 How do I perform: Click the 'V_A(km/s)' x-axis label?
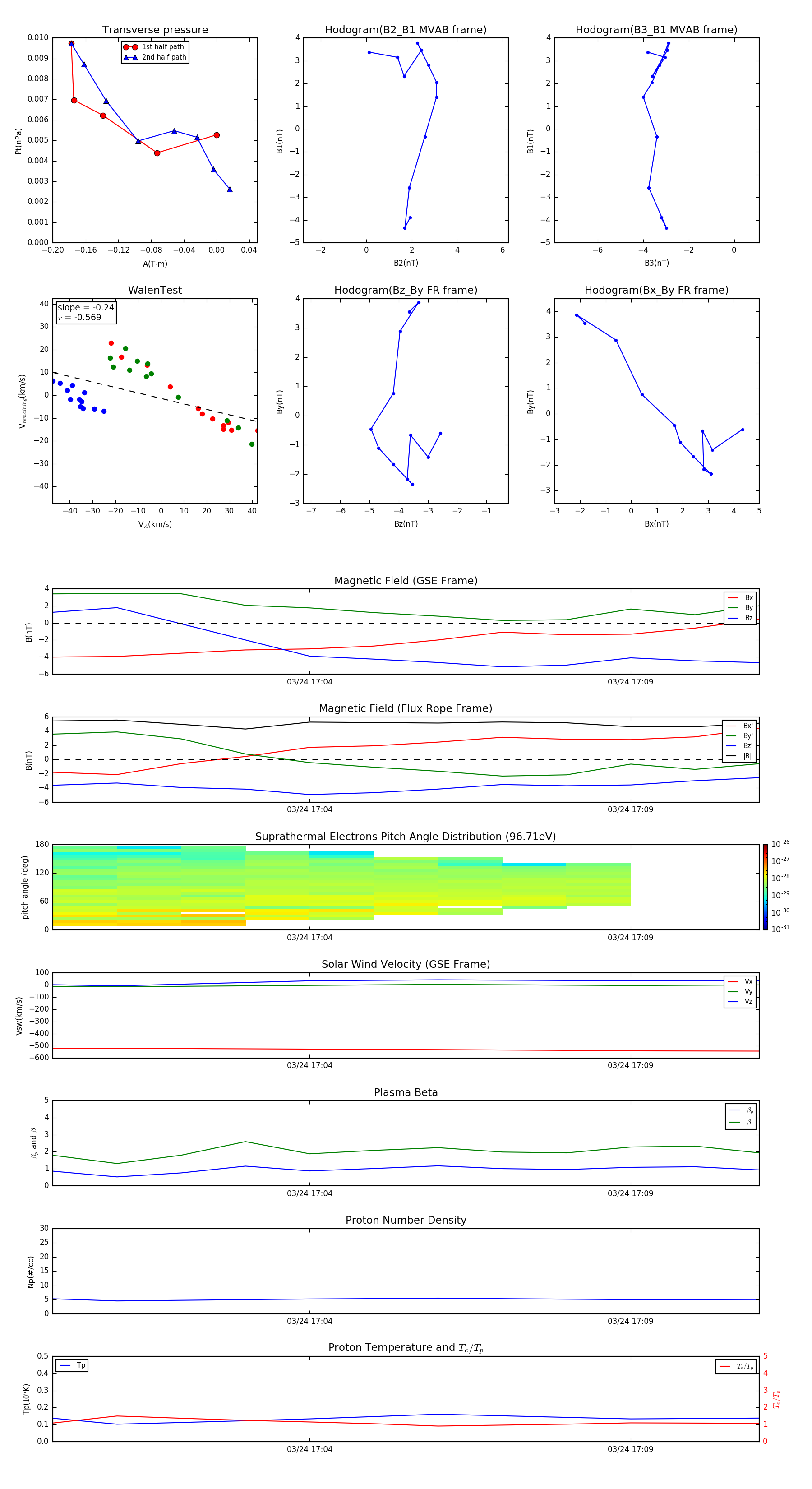(x=155, y=524)
